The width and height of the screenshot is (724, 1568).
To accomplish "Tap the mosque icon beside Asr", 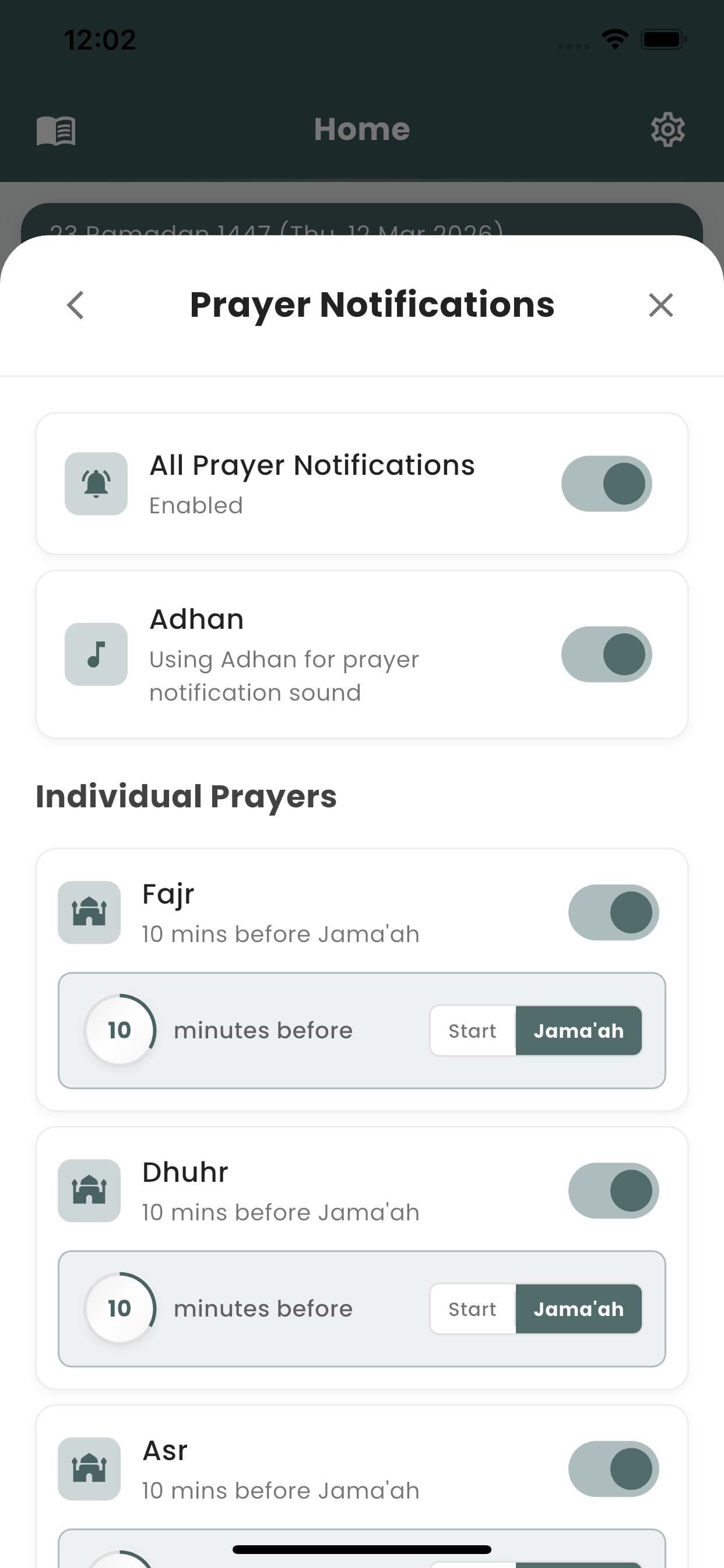I will 89,1469.
